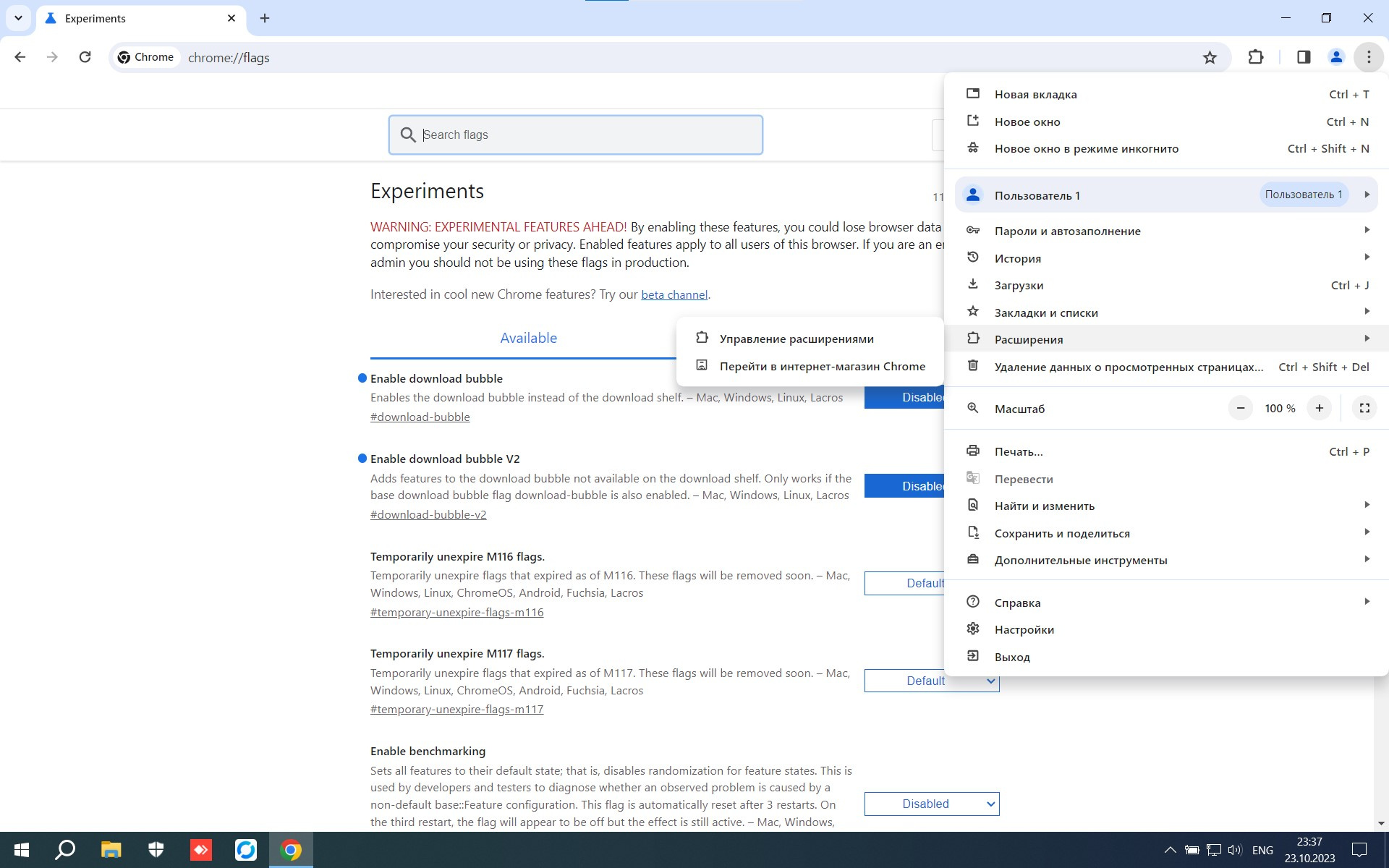Focus the Search flags field

pos(576,135)
